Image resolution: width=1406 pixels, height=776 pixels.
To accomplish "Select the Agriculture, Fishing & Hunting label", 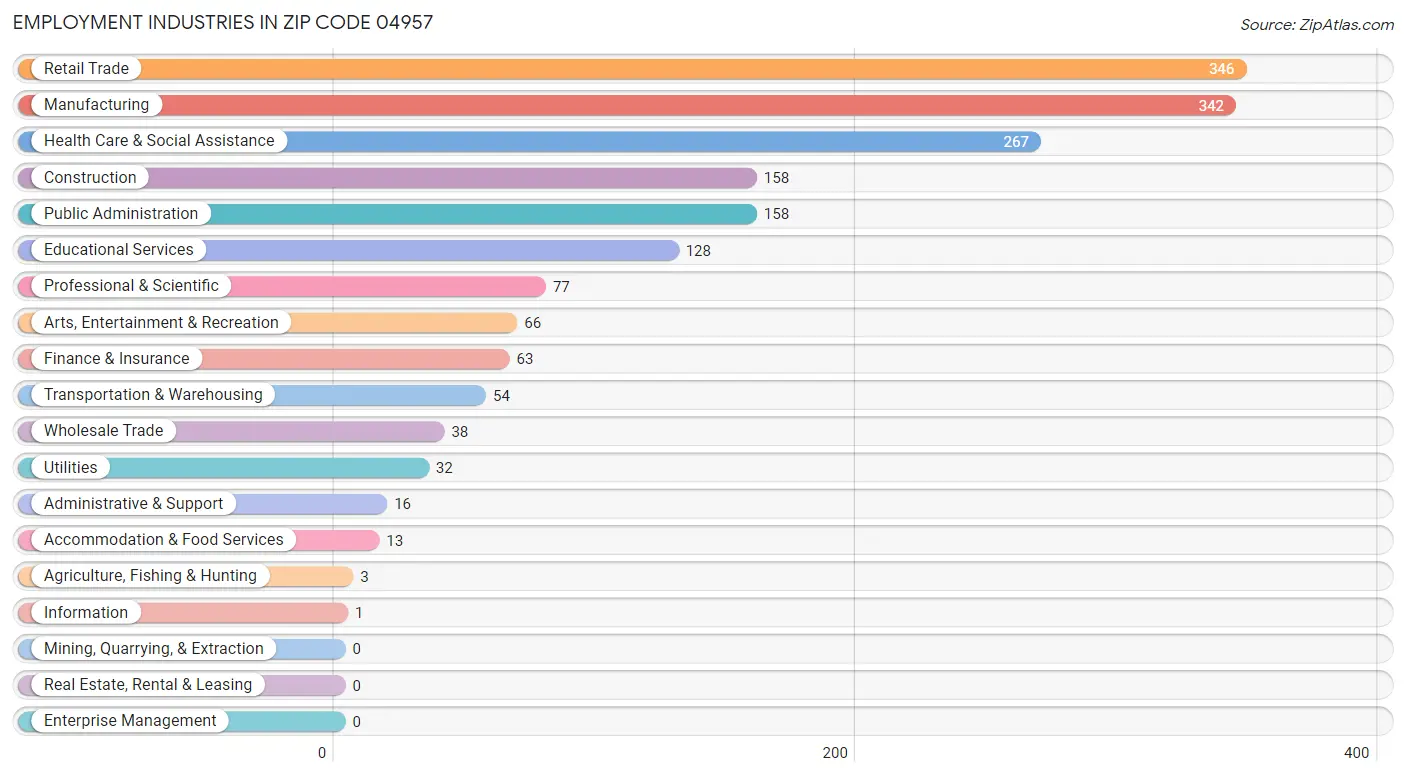I will click(150, 576).
